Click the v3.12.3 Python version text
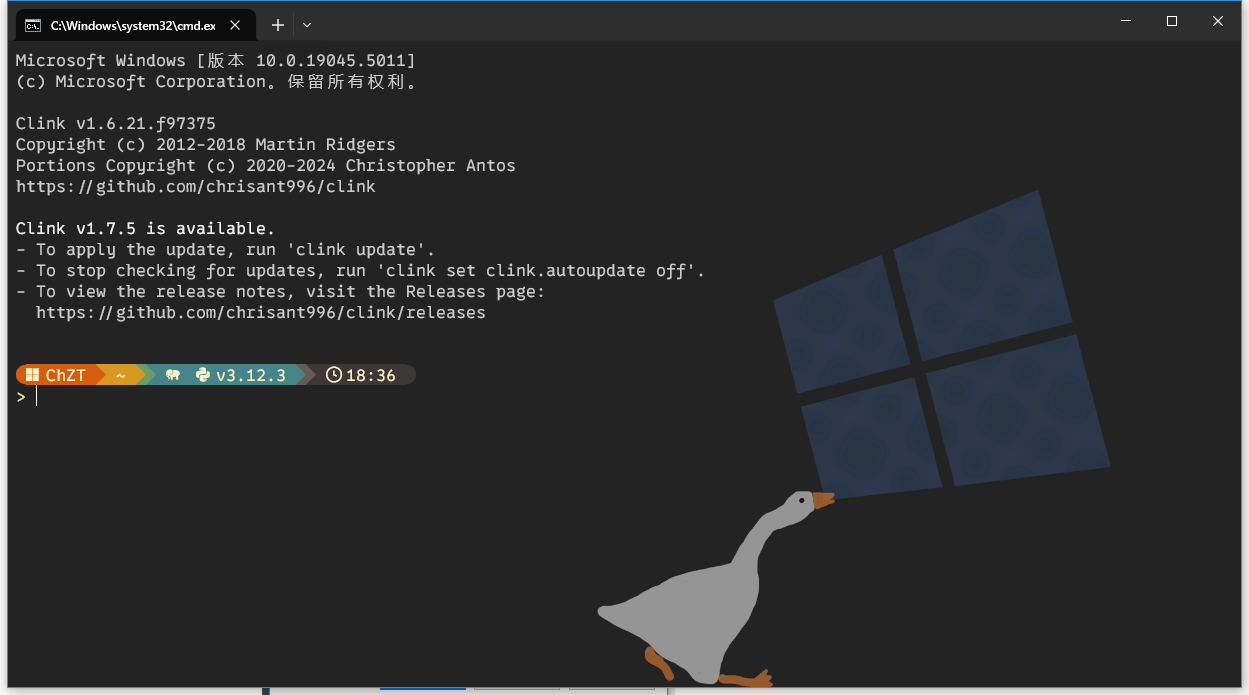The width and height of the screenshot is (1249, 695). pyautogui.click(x=251, y=375)
